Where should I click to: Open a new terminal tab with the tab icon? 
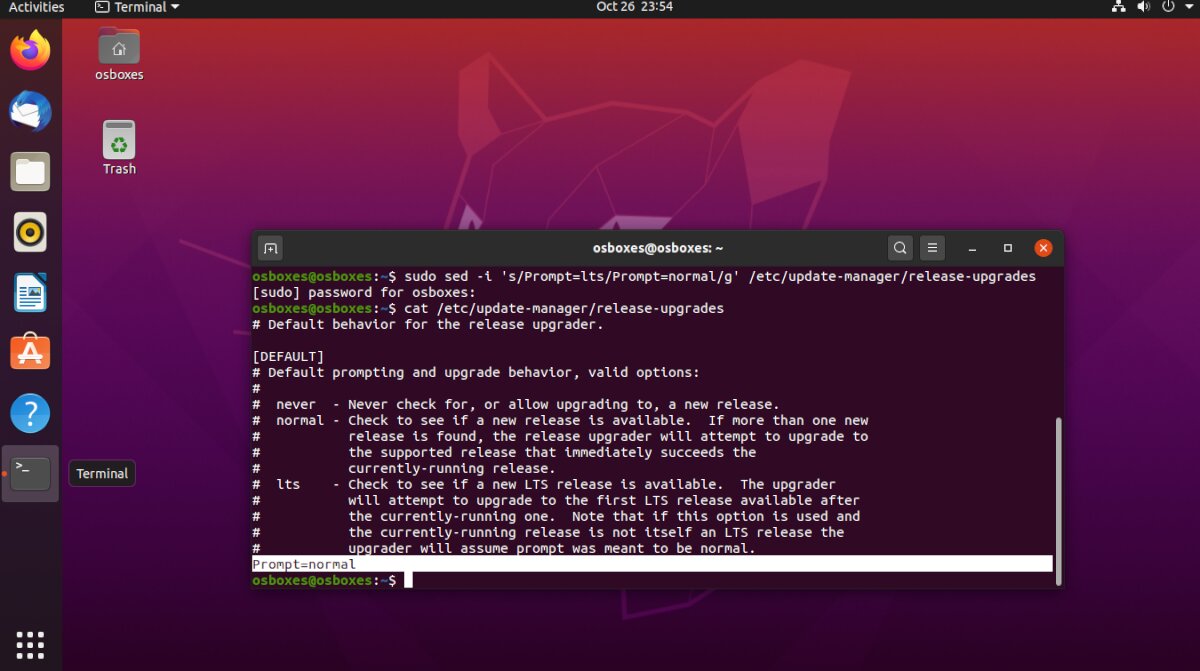[x=269, y=247]
